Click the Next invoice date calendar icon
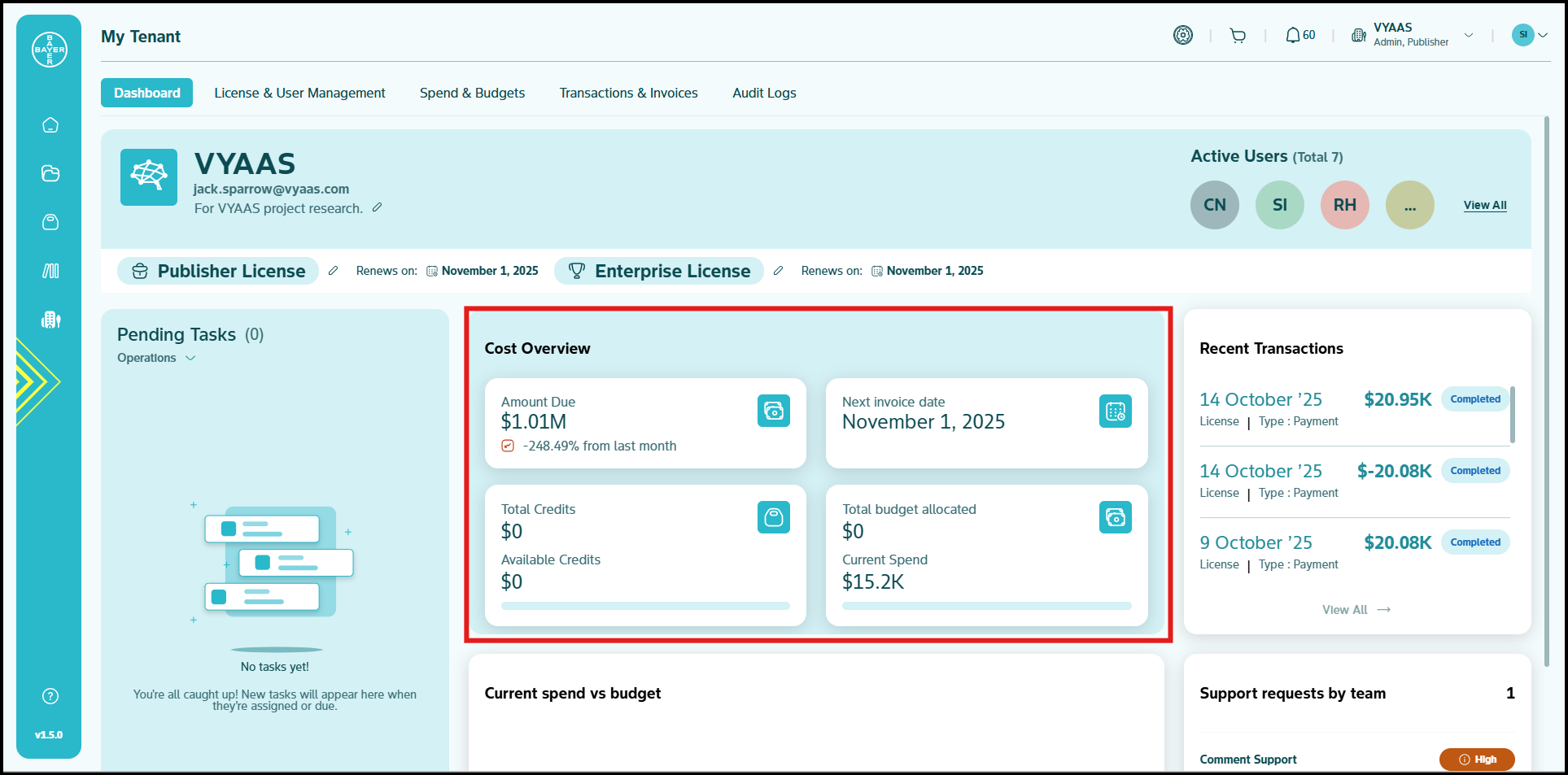 click(1115, 411)
